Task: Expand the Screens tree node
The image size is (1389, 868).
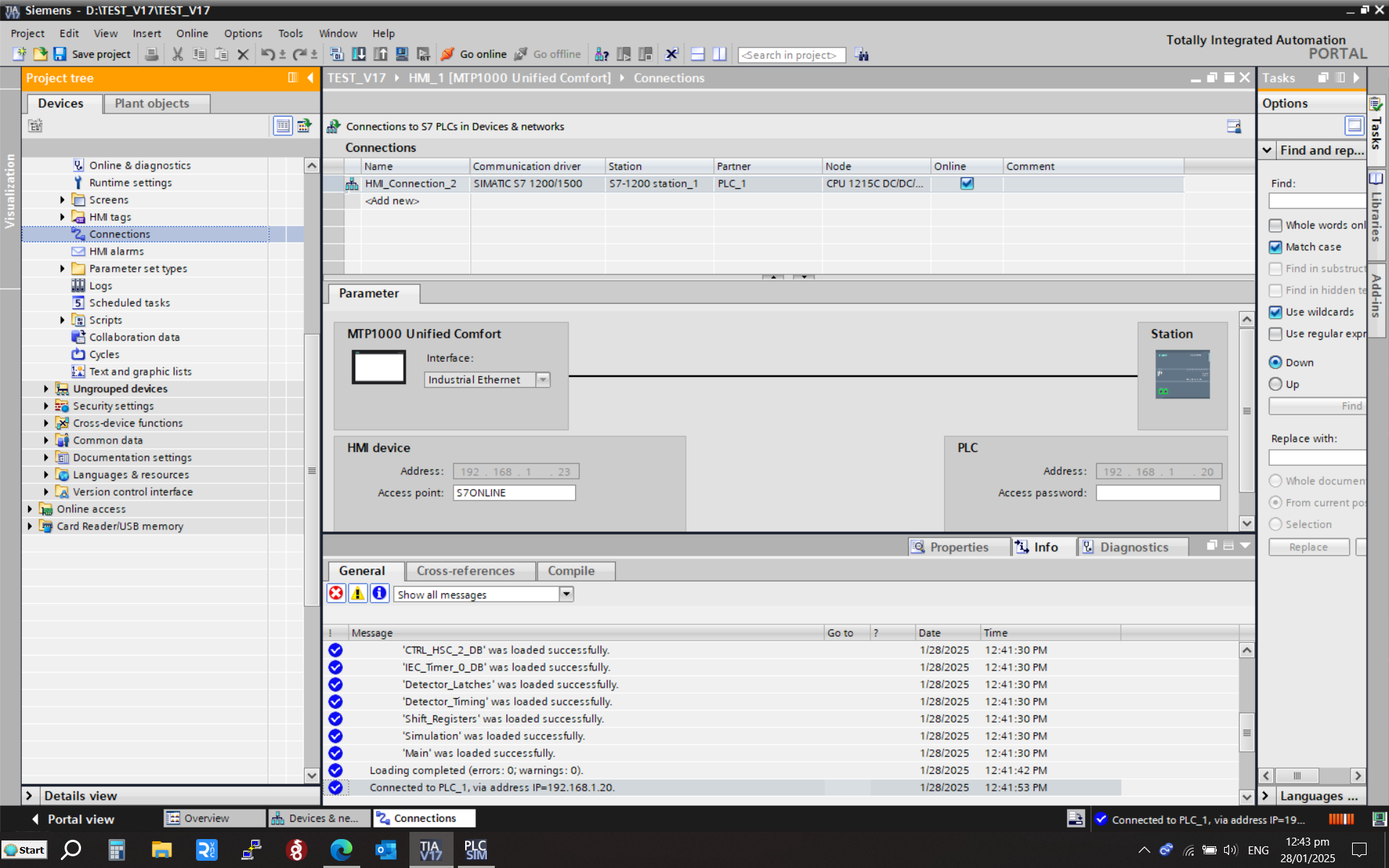Action: coord(62,200)
